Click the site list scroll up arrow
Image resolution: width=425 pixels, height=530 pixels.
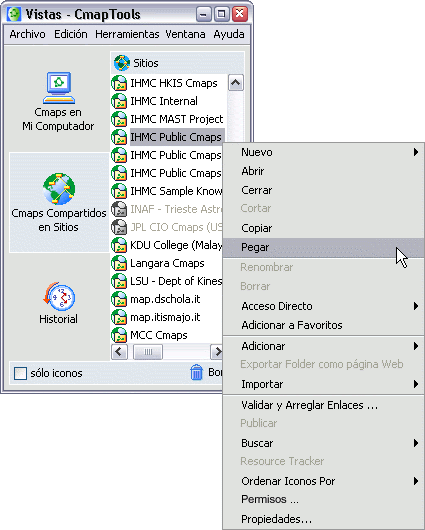(236, 83)
